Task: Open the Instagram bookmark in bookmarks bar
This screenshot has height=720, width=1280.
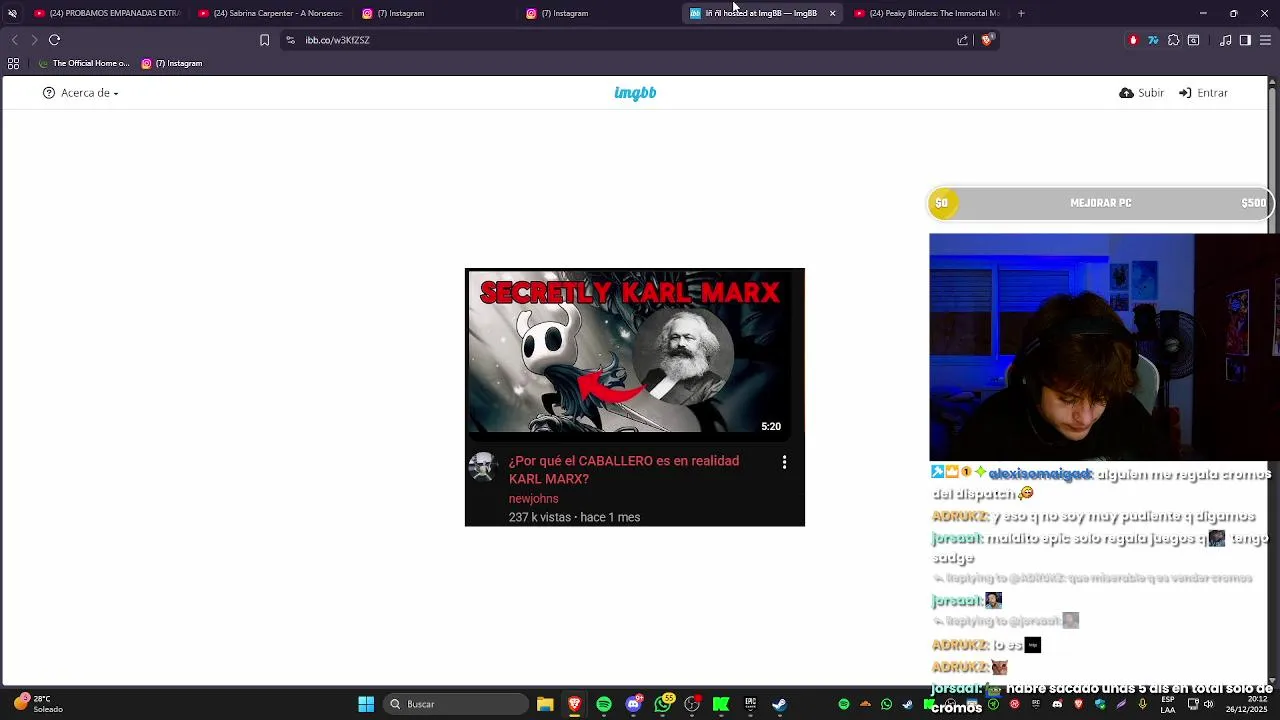Action: (172, 63)
